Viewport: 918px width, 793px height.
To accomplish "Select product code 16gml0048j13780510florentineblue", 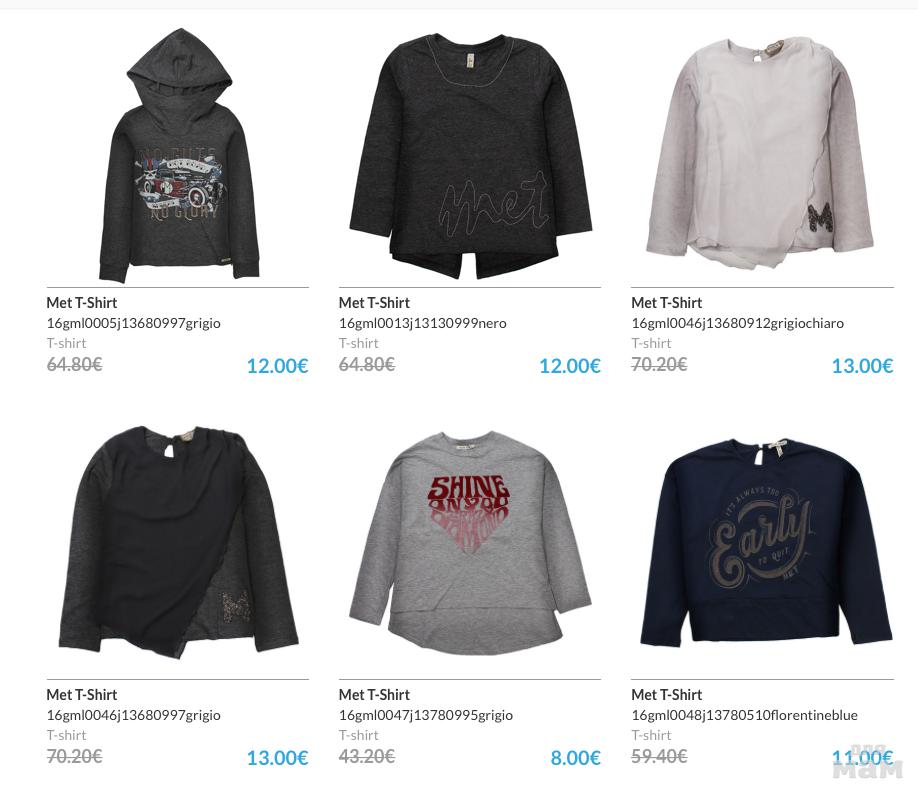I will (744, 715).
